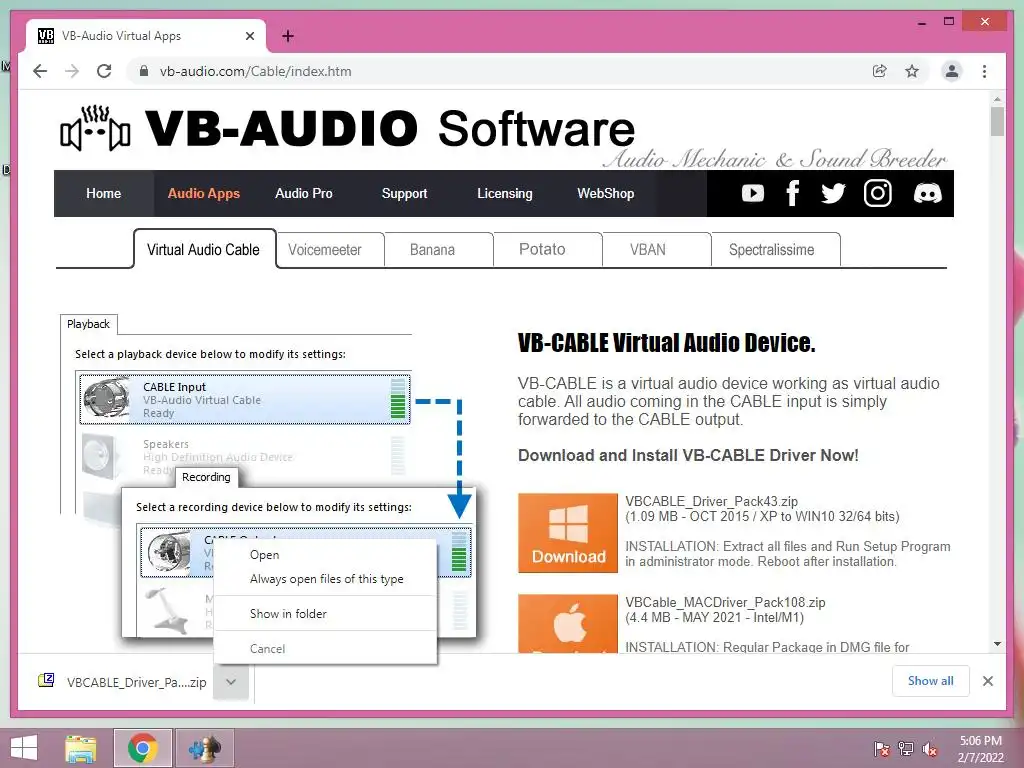Open WebShop navigation item
1024x768 pixels.
click(605, 193)
